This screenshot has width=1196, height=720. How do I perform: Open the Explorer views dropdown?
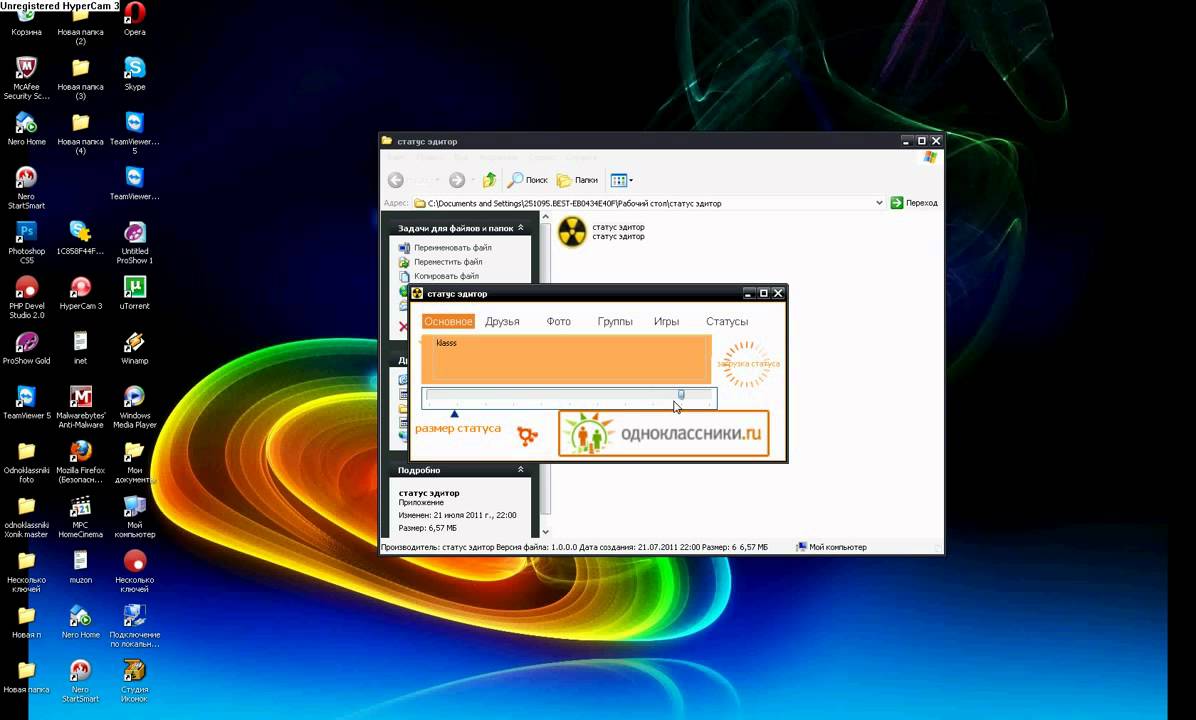point(621,180)
